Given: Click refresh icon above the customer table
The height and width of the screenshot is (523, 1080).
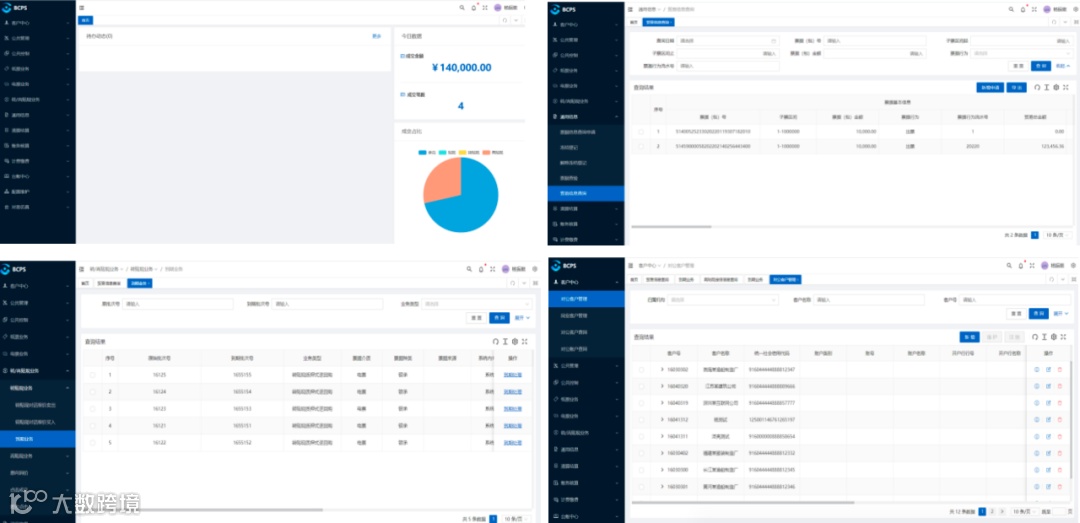Looking at the screenshot, I should tap(1035, 336).
